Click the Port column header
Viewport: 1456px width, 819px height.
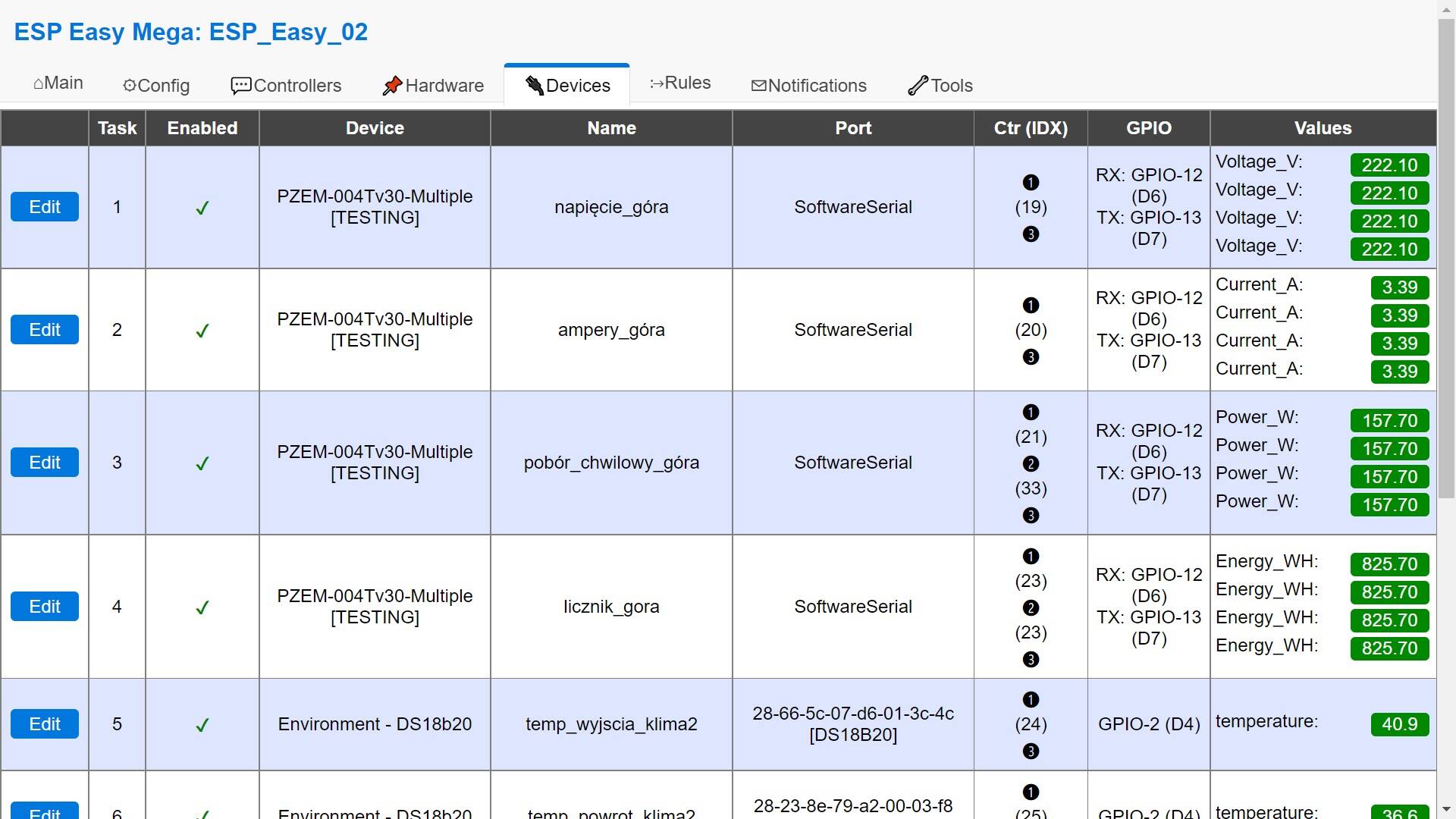pos(853,128)
